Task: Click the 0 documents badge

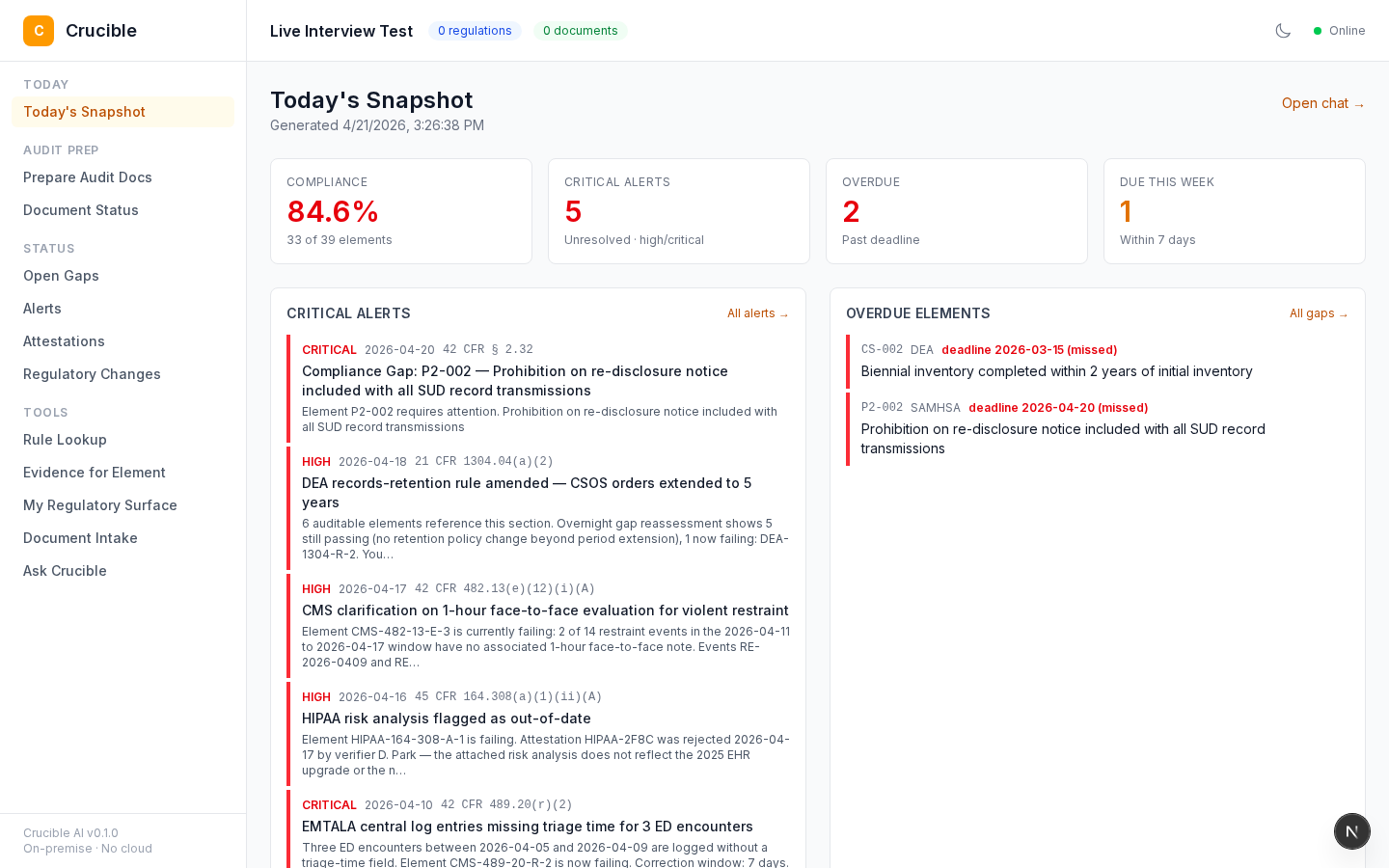Action: tap(580, 30)
